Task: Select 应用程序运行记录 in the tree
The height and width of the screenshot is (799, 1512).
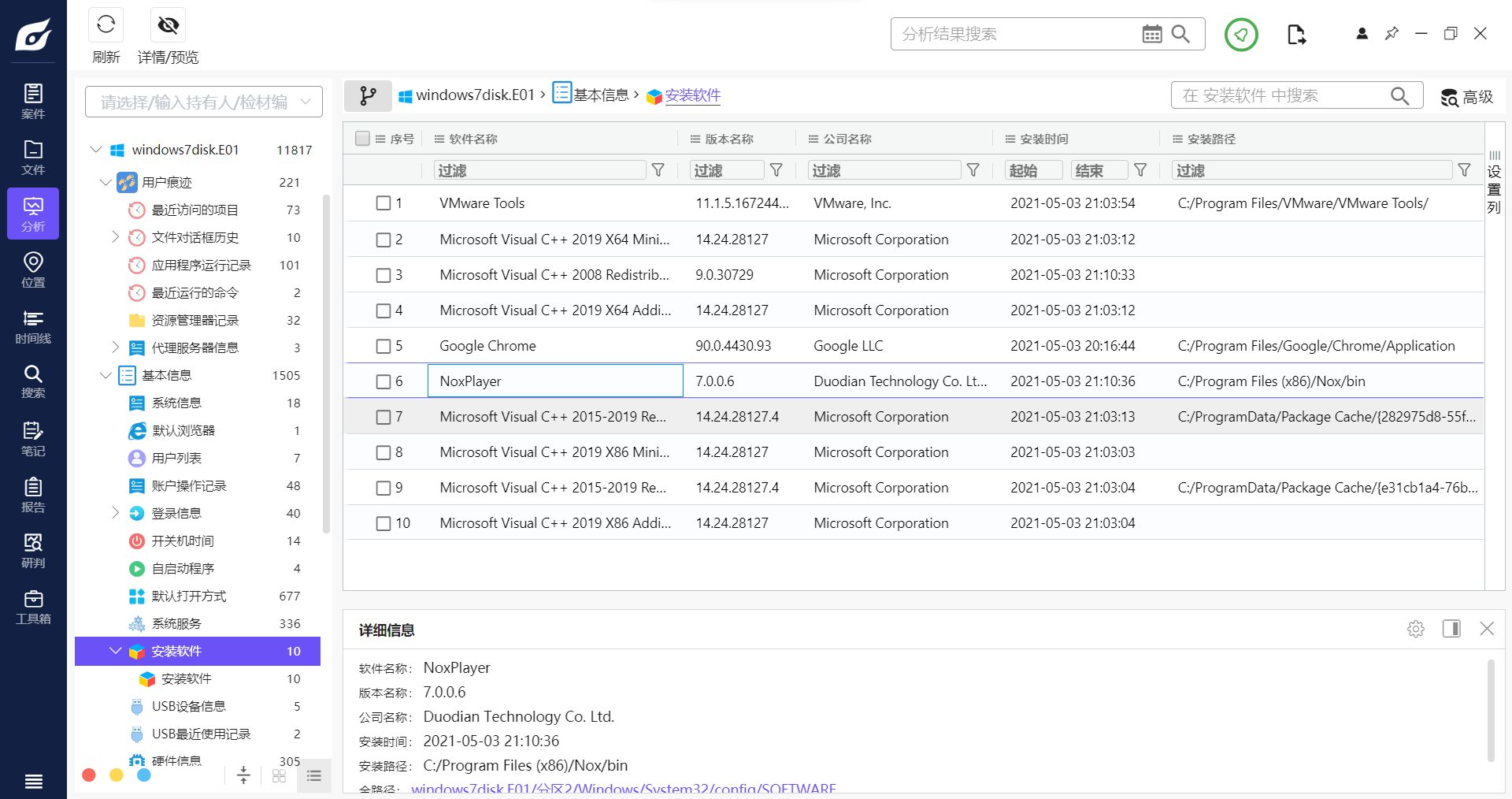Action: [x=202, y=265]
